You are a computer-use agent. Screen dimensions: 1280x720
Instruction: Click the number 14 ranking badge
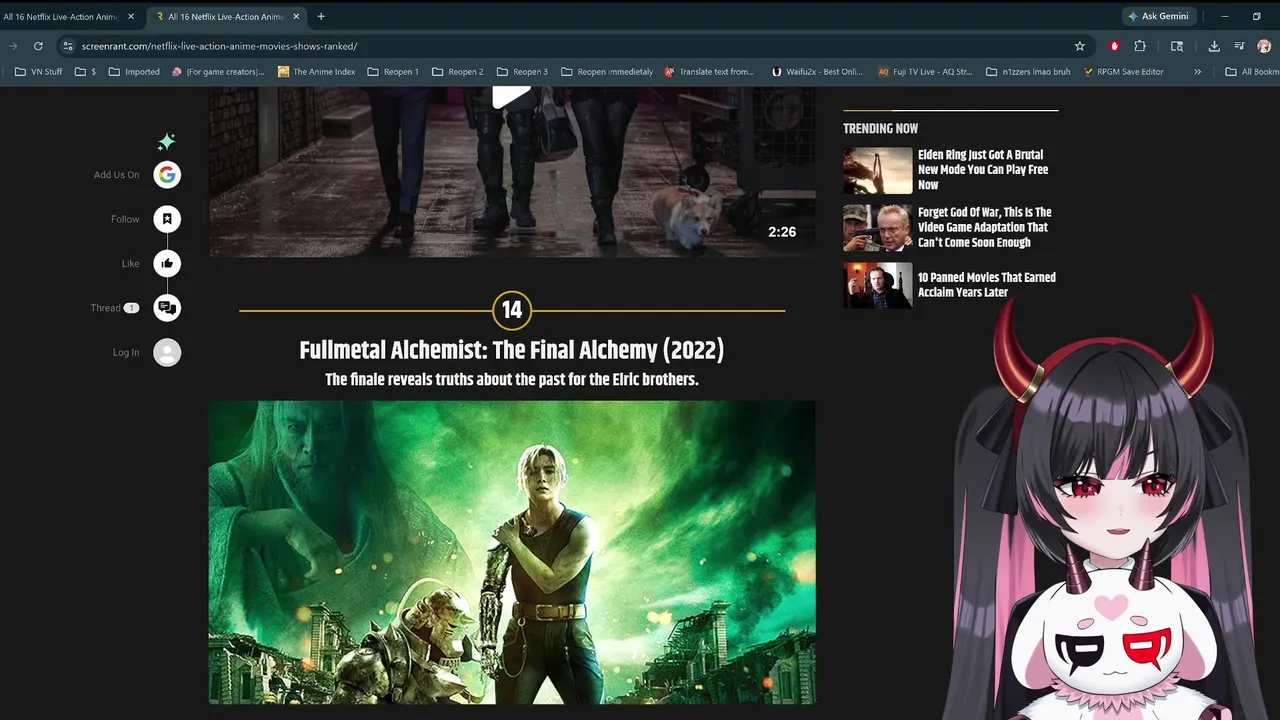pyautogui.click(x=512, y=310)
